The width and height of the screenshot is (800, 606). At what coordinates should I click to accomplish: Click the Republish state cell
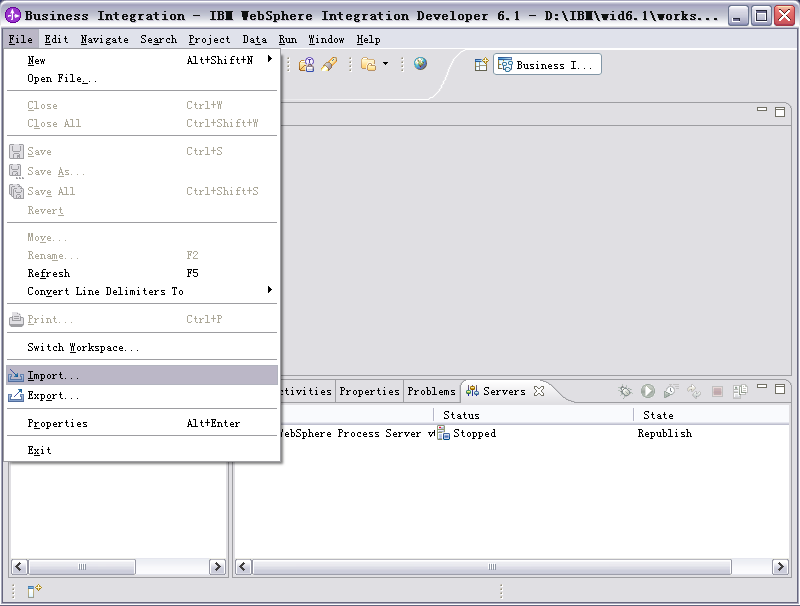point(665,434)
